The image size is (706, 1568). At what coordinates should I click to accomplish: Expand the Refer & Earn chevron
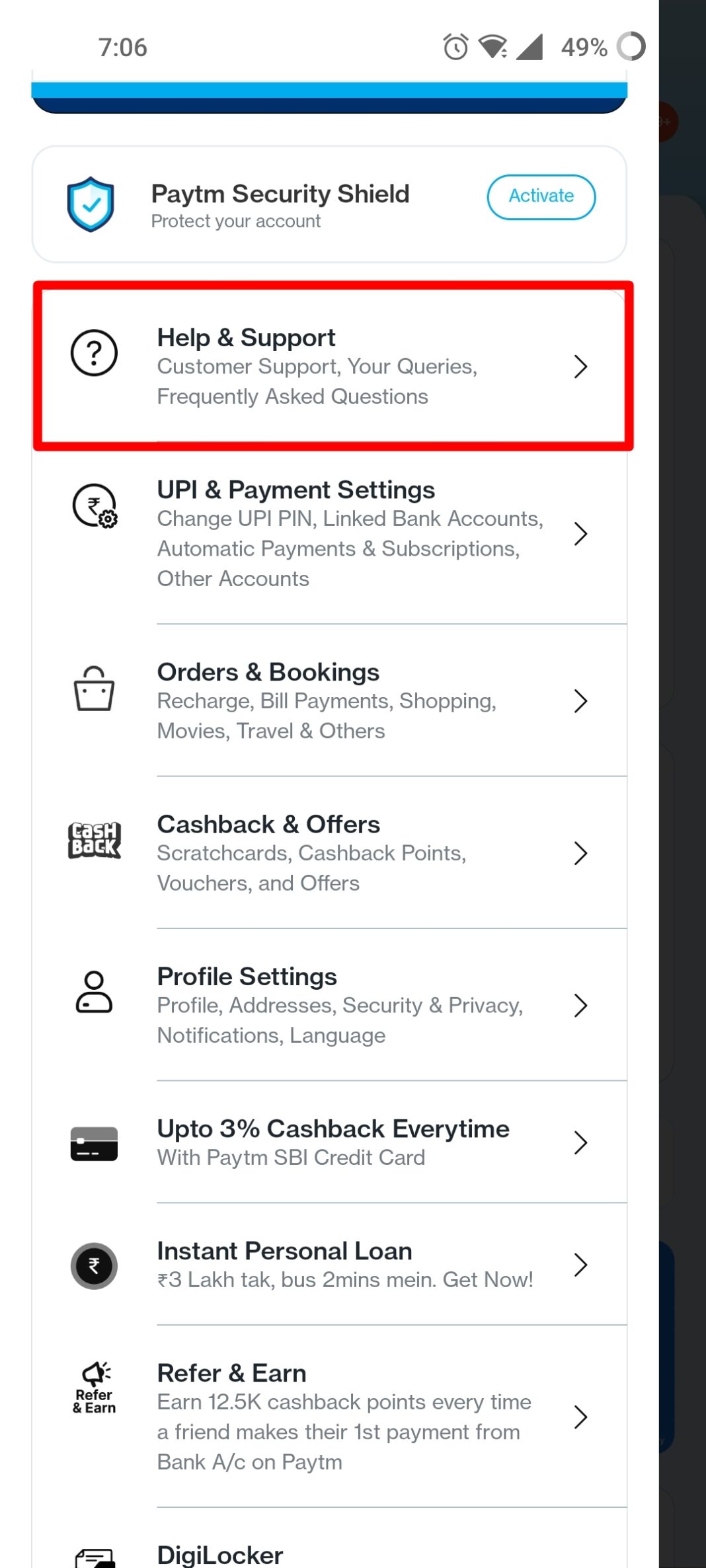point(581,1417)
